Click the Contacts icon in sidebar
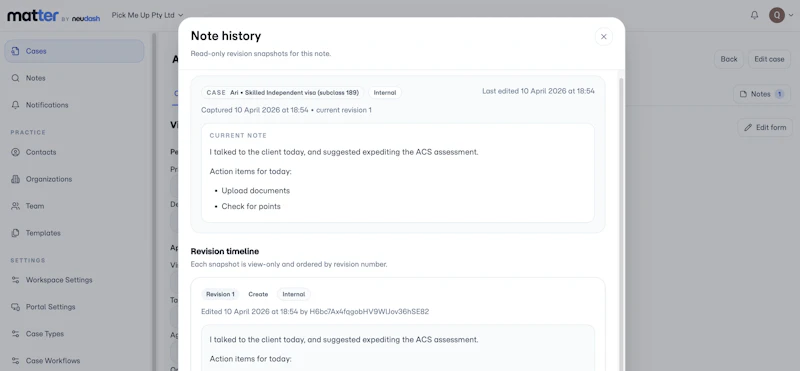 tap(15, 152)
